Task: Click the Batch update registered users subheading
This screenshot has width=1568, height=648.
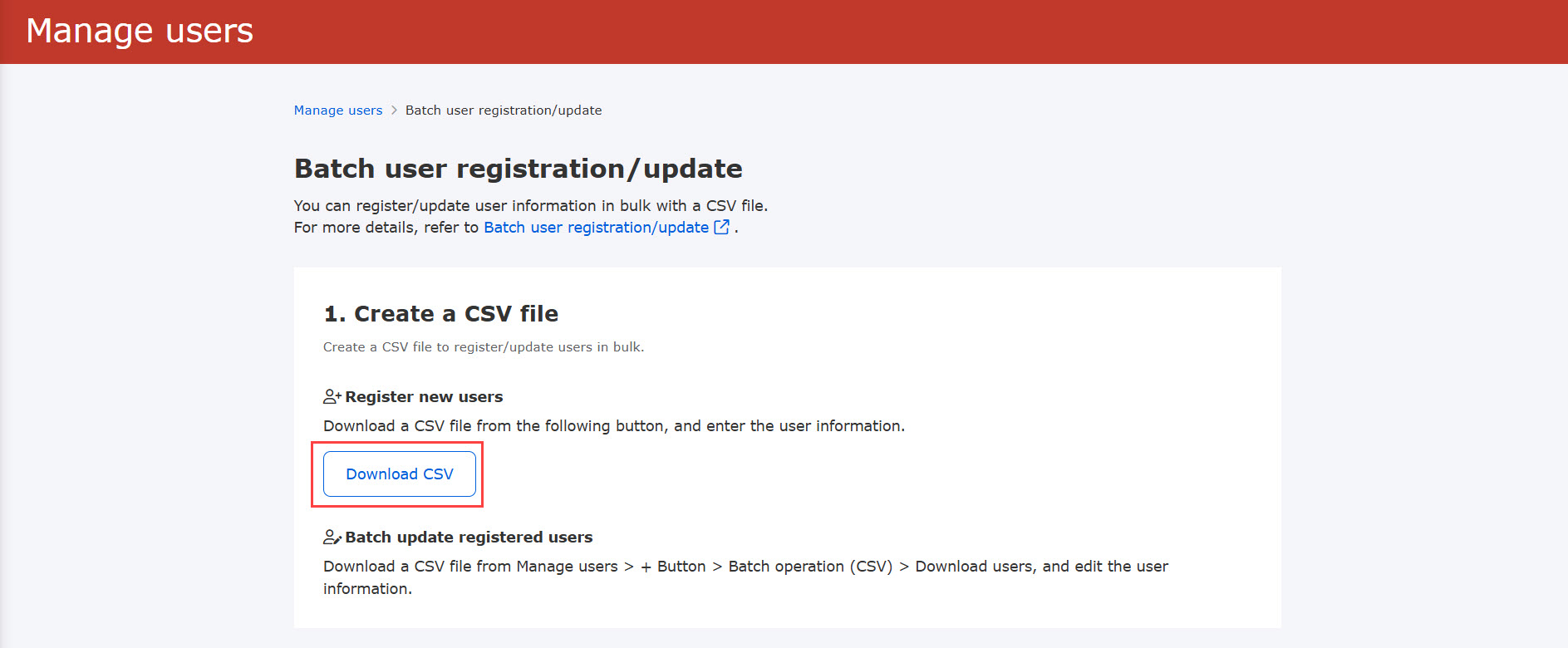Action: coord(469,538)
